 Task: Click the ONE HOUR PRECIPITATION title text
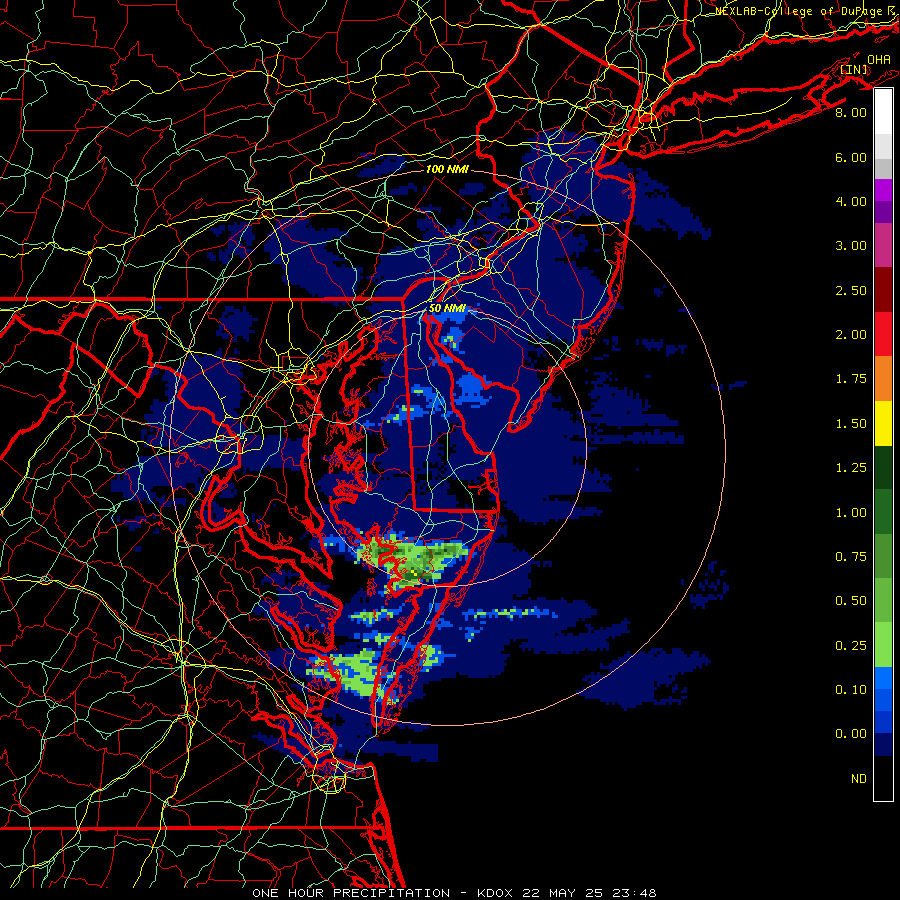pyautogui.click(x=351, y=893)
